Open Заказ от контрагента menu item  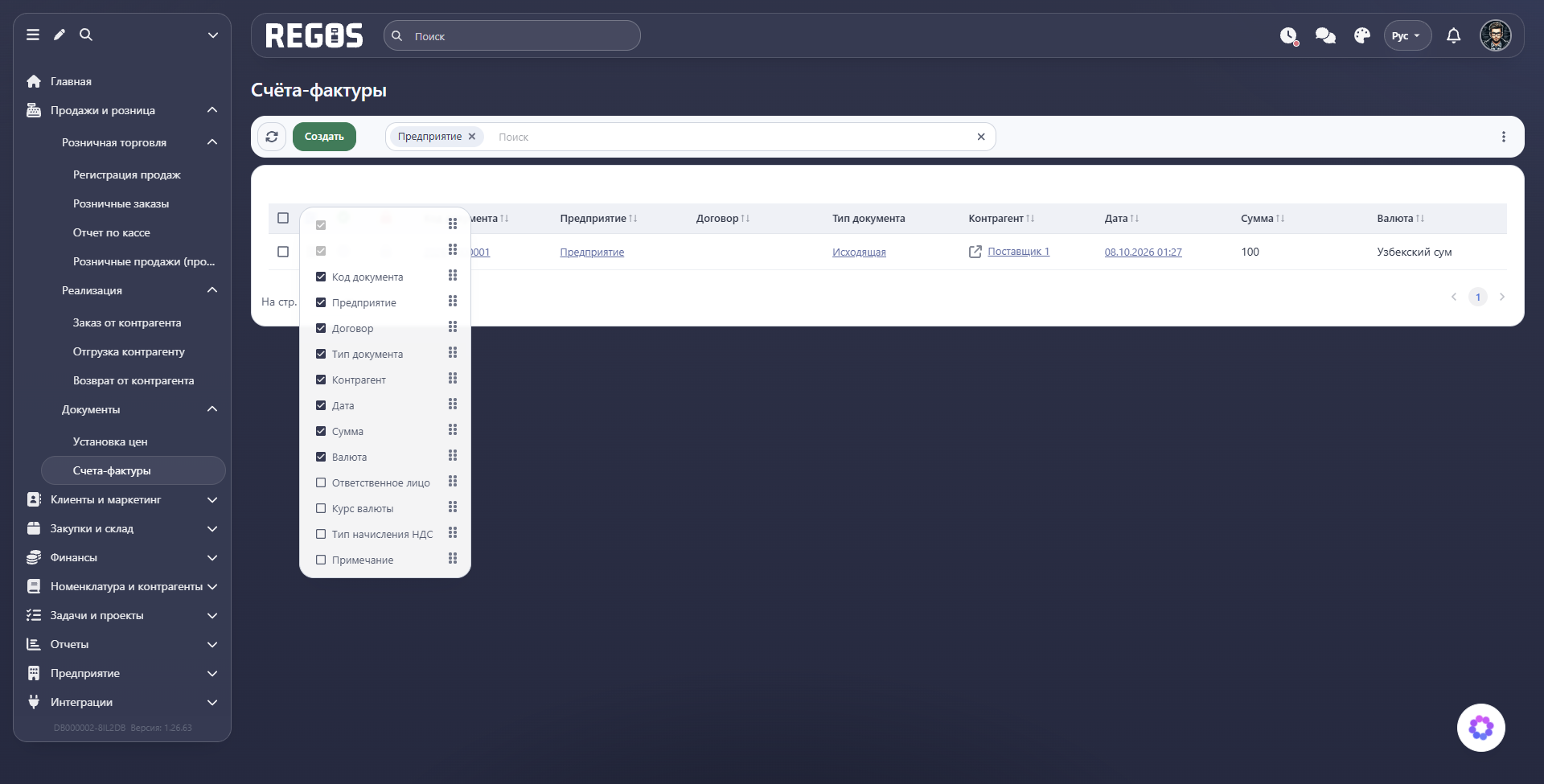(x=127, y=322)
